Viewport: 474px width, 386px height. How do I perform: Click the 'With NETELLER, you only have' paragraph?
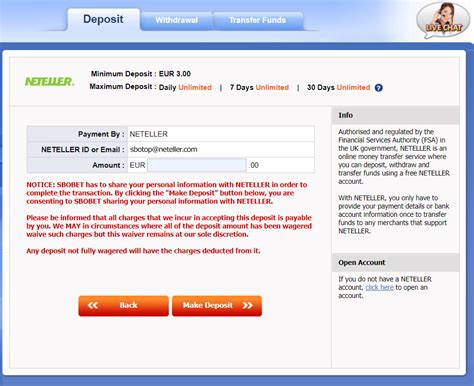(x=394, y=214)
